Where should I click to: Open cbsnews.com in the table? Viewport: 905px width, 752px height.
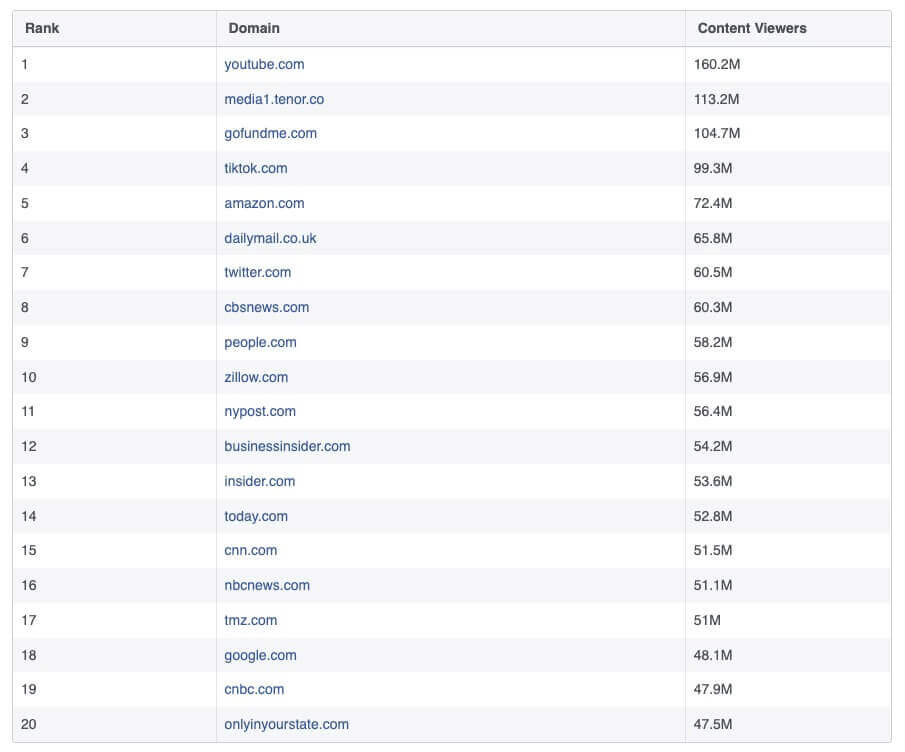tap(266, 308)
